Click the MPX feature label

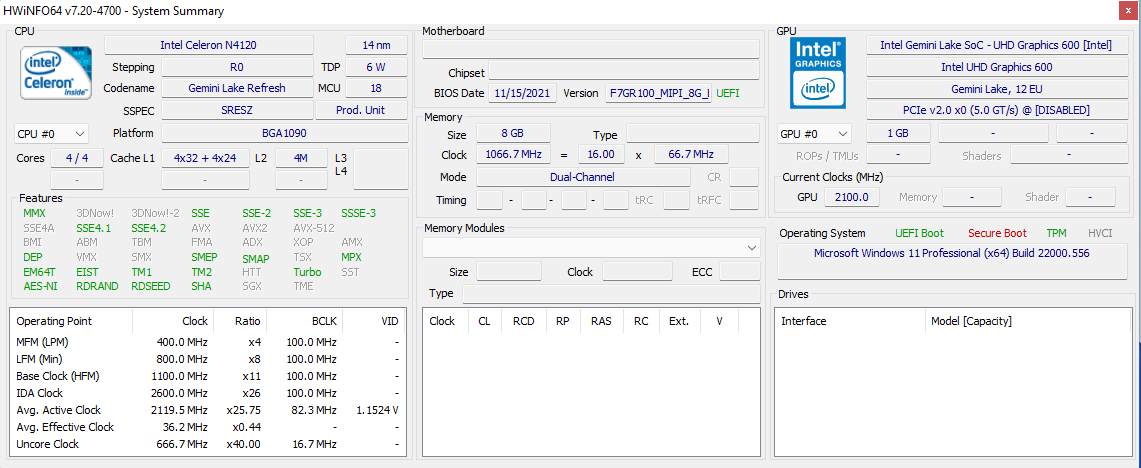tap(351, 257)
